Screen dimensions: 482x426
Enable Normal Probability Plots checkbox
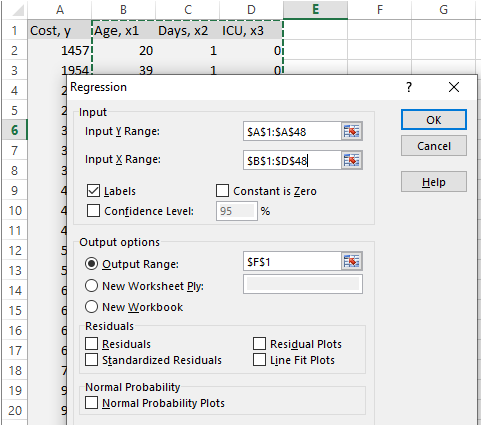click(91, 402)
